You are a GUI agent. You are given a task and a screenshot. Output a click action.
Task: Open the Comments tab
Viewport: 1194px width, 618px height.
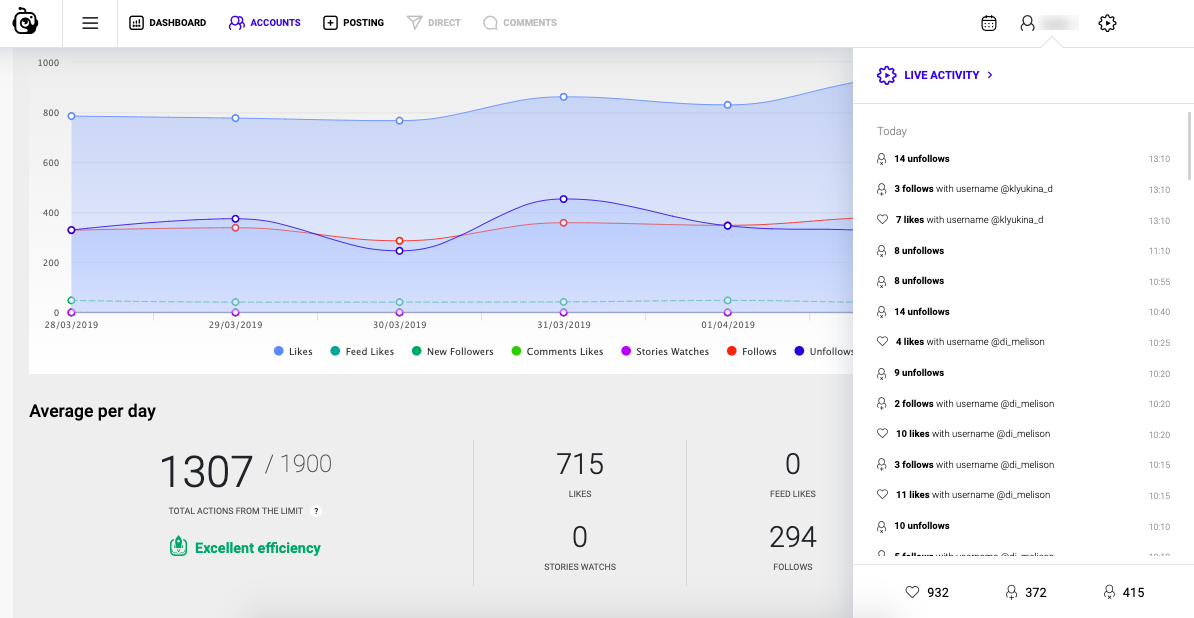pos(520,23)
